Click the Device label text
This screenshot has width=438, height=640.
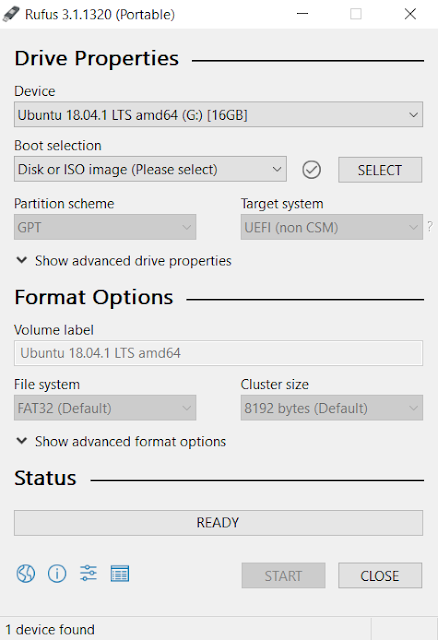pyautogui.click(x=35, y=91)
